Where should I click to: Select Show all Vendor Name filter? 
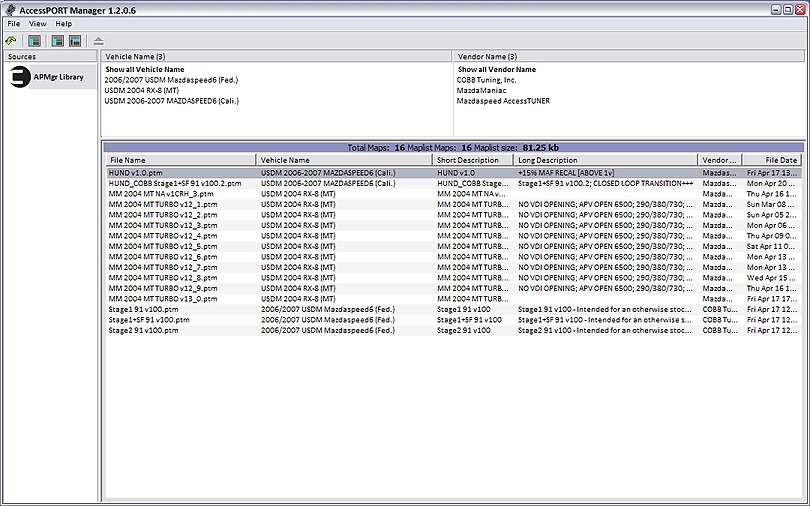point(497,69)
